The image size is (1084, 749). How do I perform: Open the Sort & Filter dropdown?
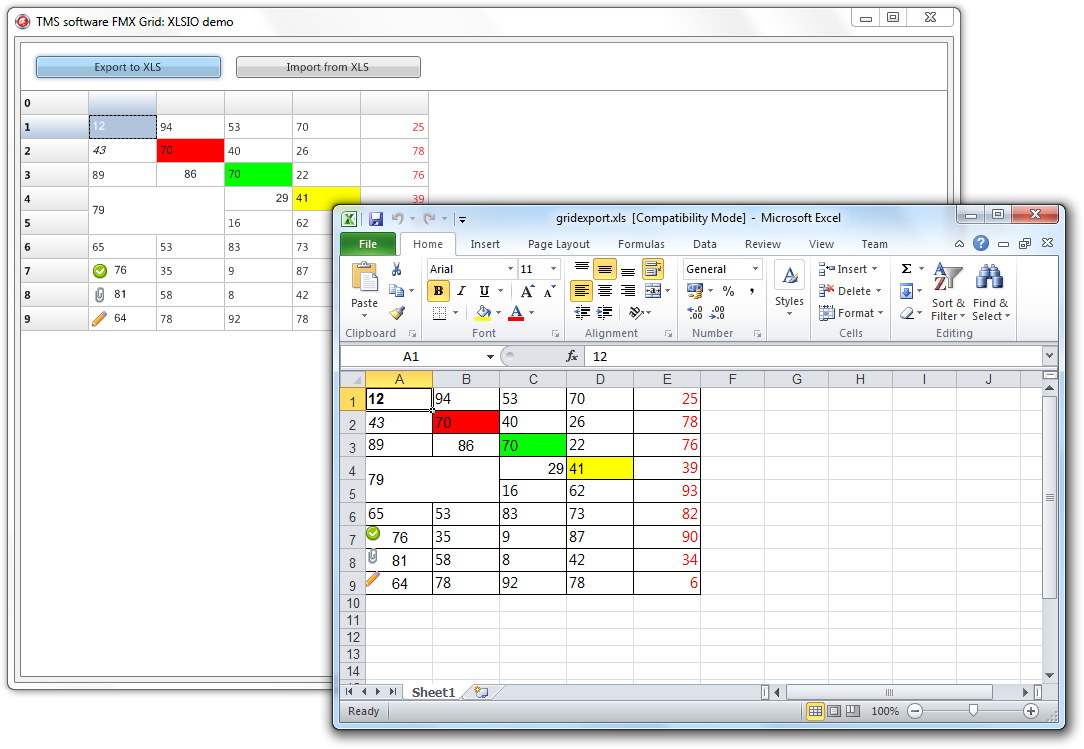pyautogui.click(x=948, y=292)
